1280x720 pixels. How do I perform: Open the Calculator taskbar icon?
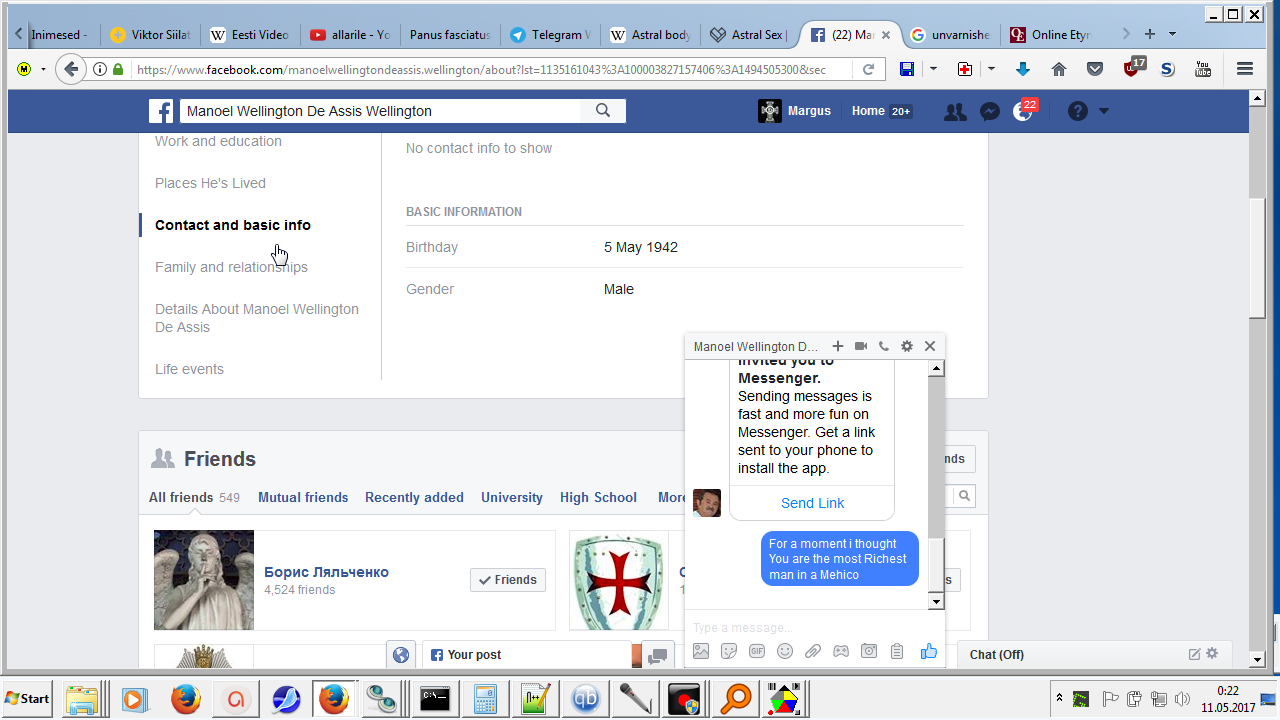click(486, 698)
